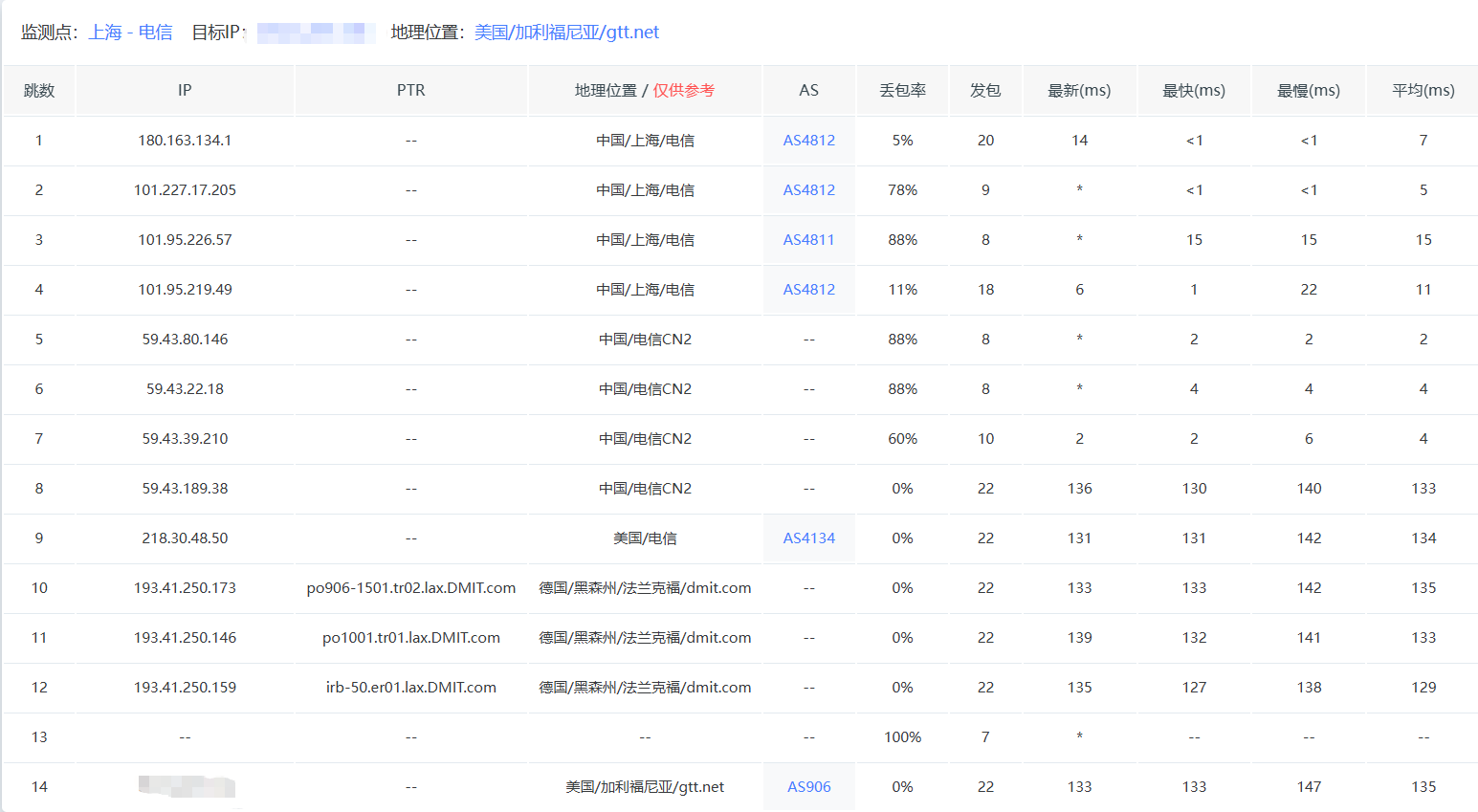Click the 丢包率 column header

click(902, 91)
